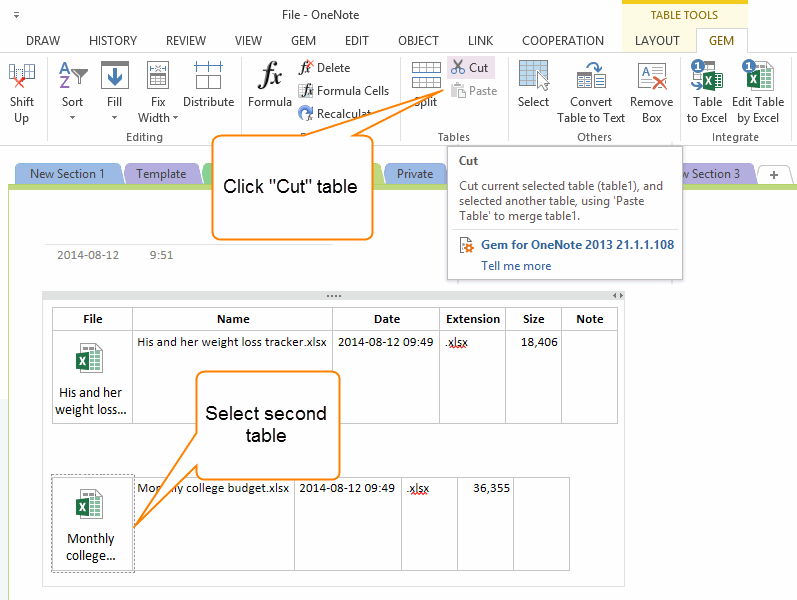797x600 pixels.
Task: Click the Monthly college Excel file icon
Action: point(89,504)
